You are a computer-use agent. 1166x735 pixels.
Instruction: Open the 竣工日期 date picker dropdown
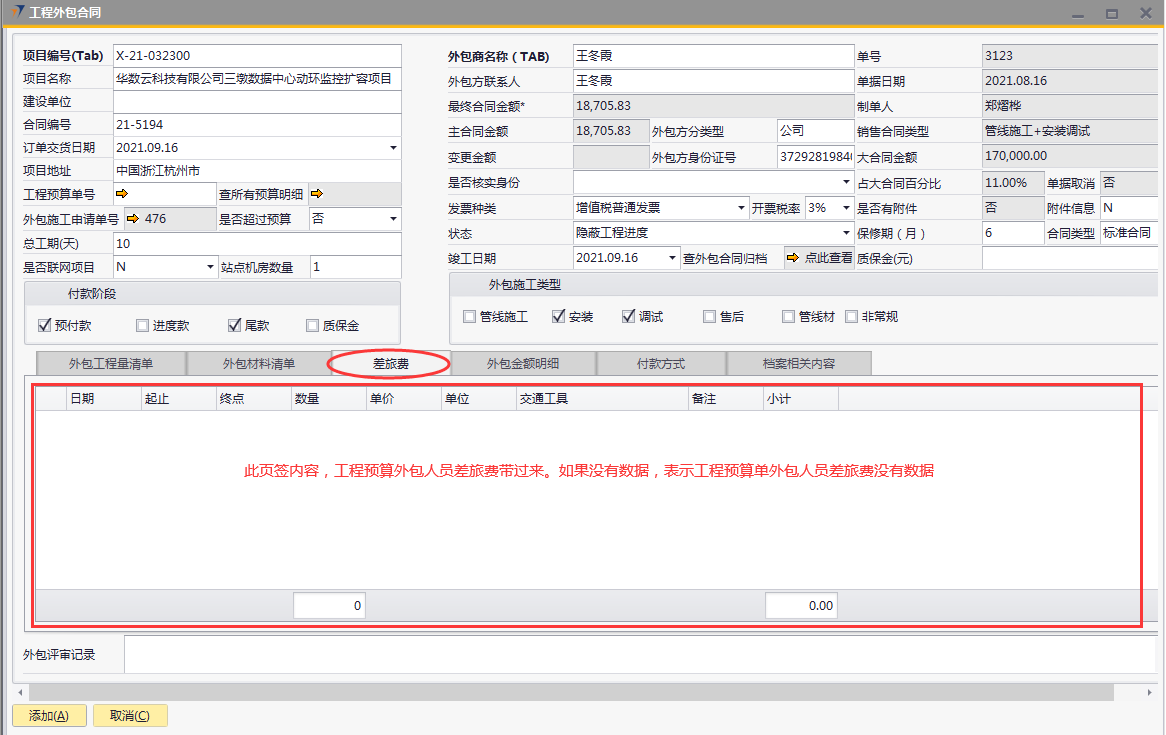[672, 258]
